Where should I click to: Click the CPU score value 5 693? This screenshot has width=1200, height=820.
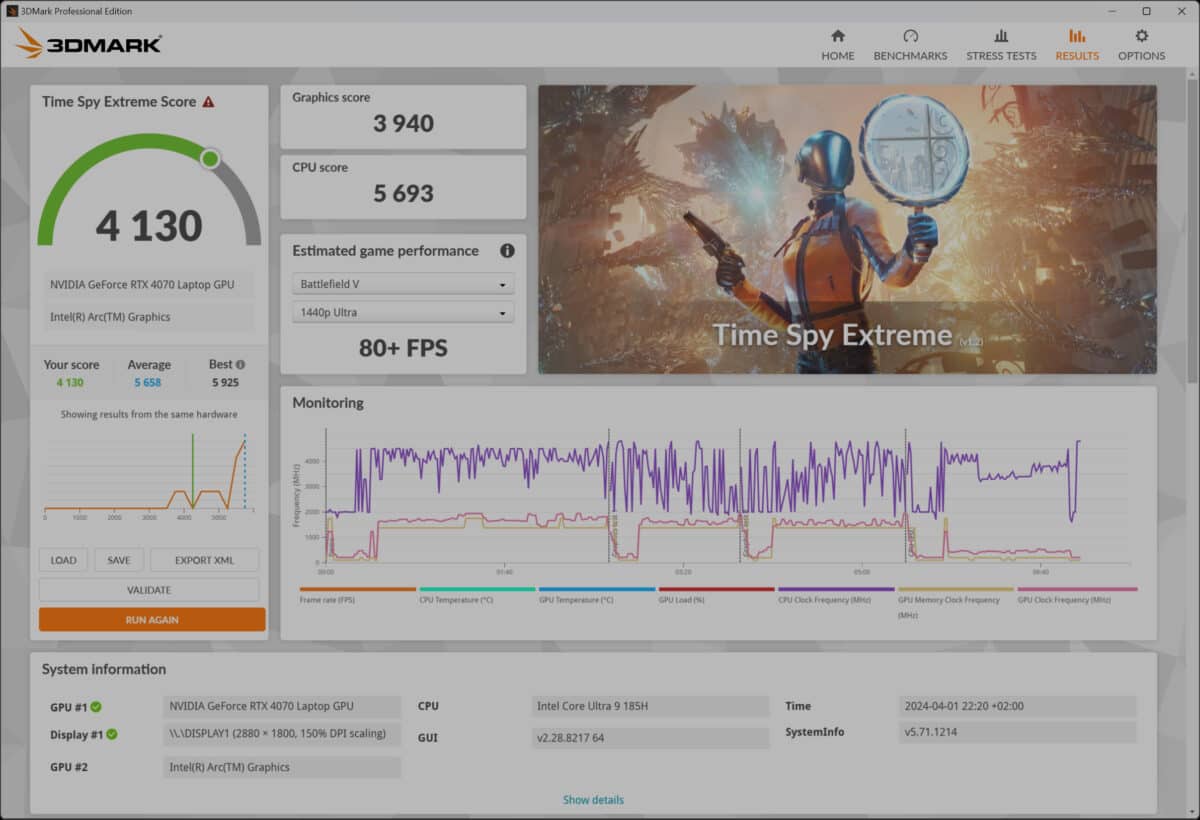pos(403,194)
